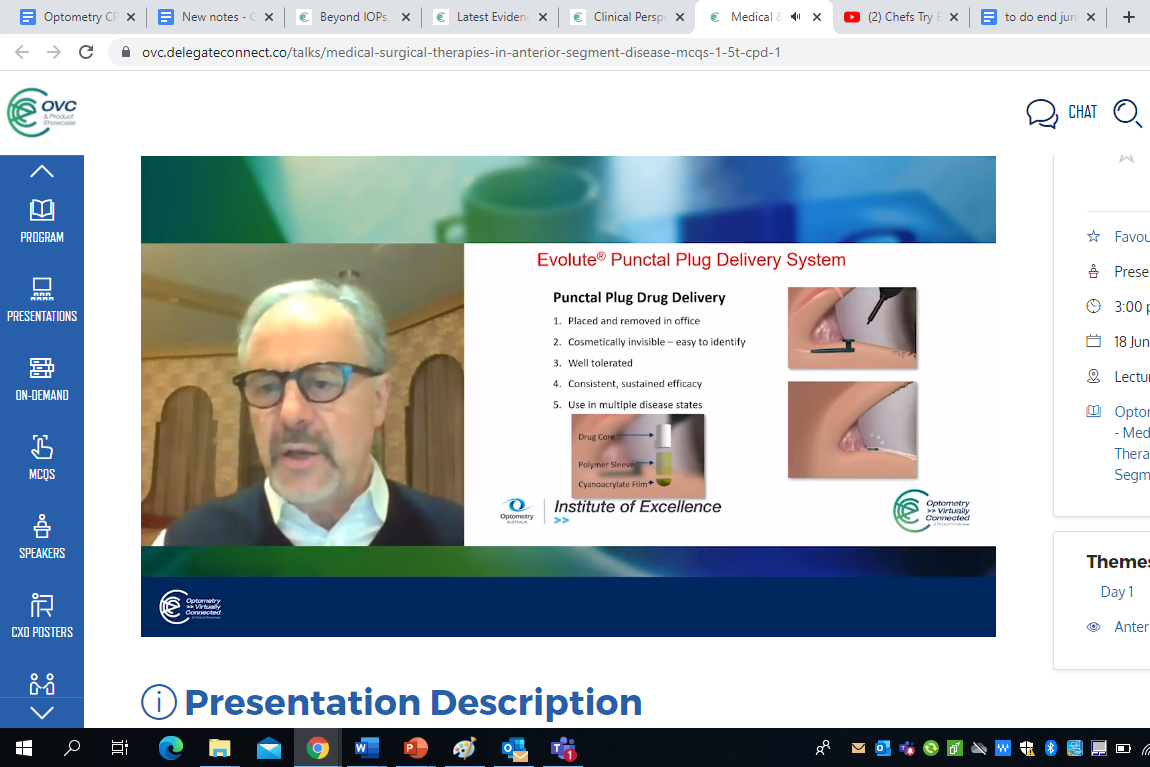The image size is (1150, 767).
Task: Open the Program sidebar section
Action: point(42,221)
